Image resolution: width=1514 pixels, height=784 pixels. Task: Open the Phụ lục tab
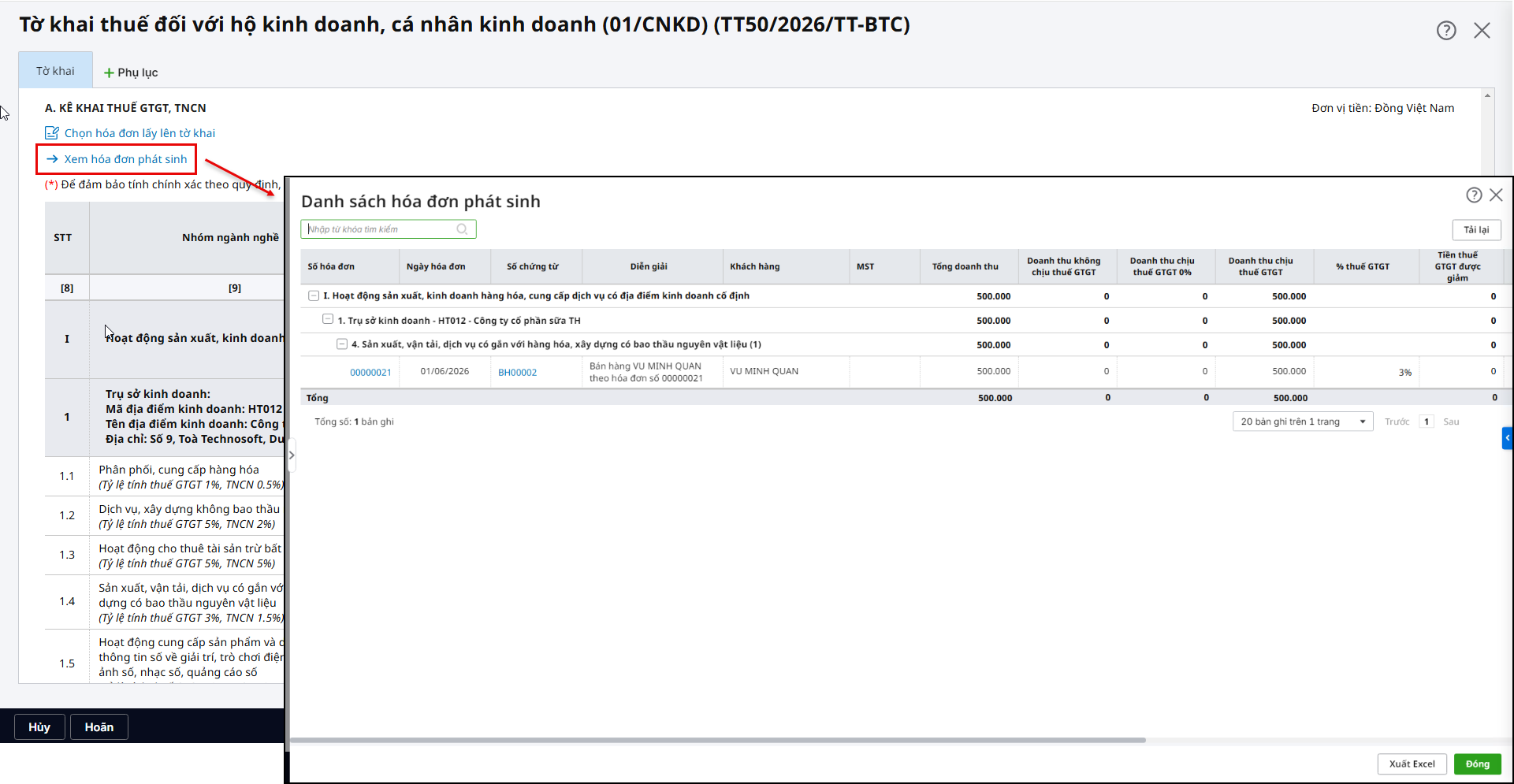pyautogui.click(x=131, y=72)
